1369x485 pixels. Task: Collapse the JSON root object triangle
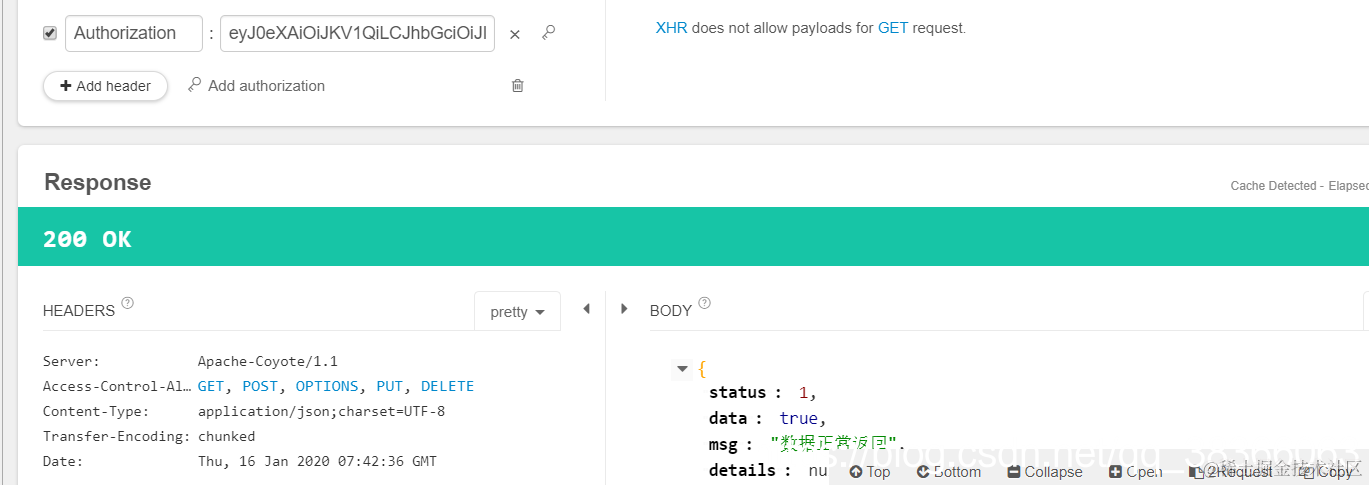[x=682, y=369]
